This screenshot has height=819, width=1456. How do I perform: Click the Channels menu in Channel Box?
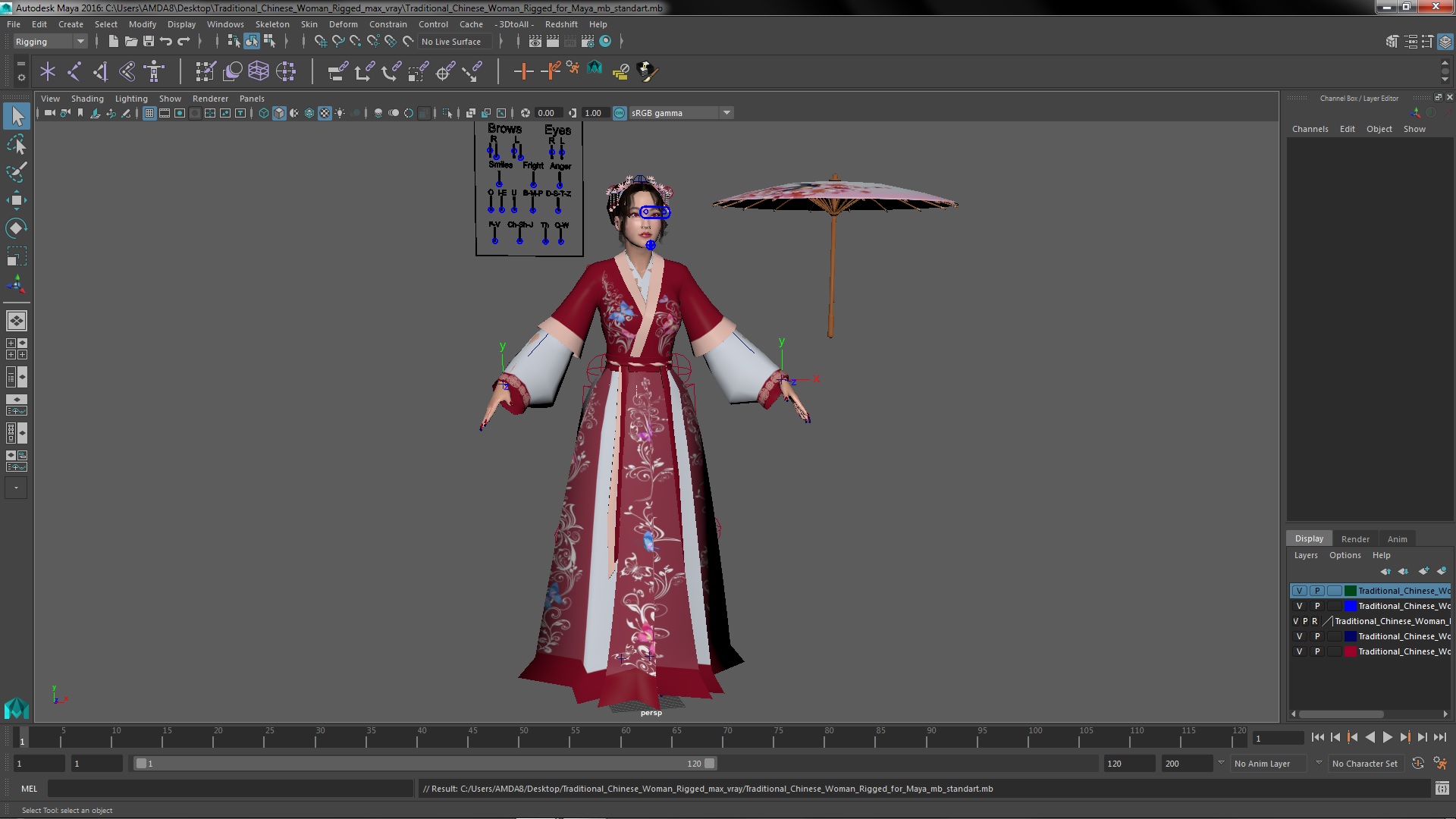click(1310, 129)
